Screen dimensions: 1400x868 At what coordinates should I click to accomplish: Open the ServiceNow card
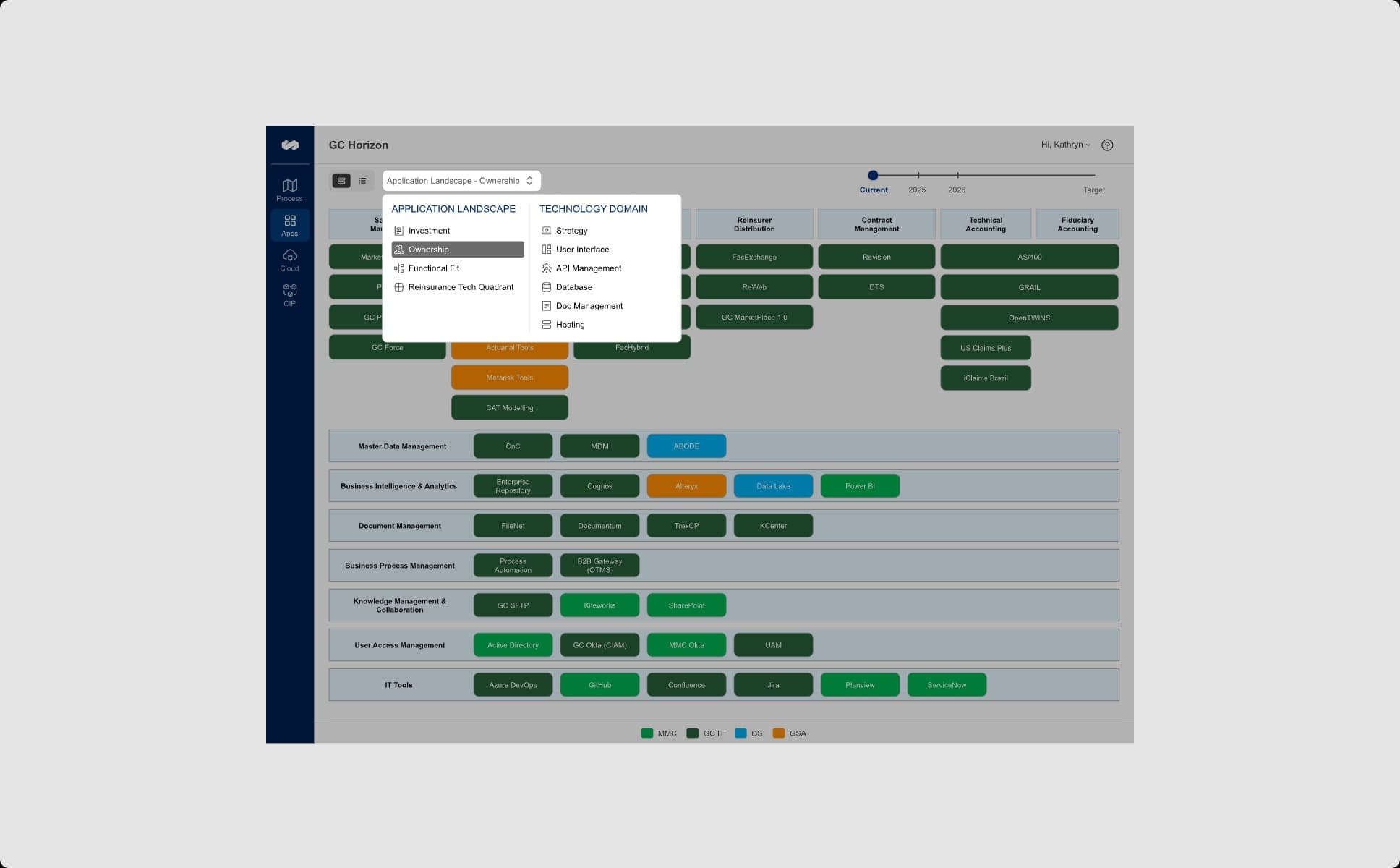947,685
